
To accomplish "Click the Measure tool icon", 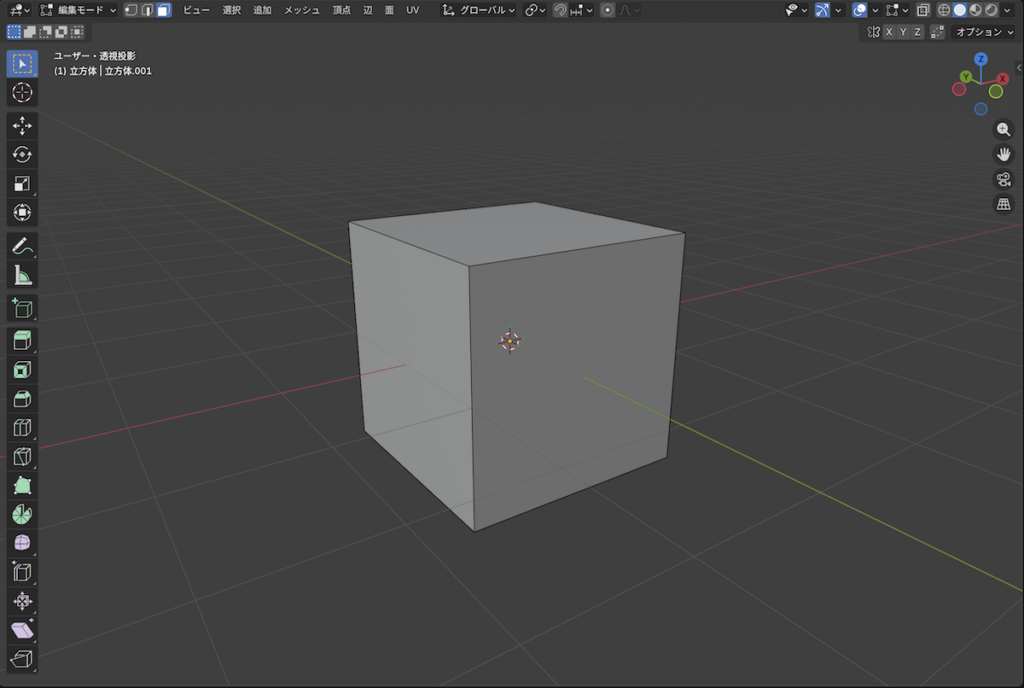I will point(22,274).
